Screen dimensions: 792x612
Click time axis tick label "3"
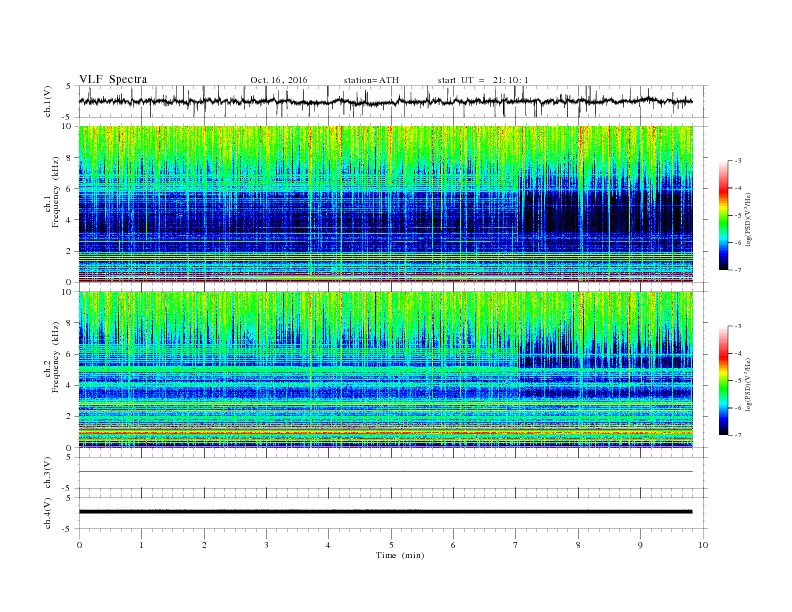point(266,545)
